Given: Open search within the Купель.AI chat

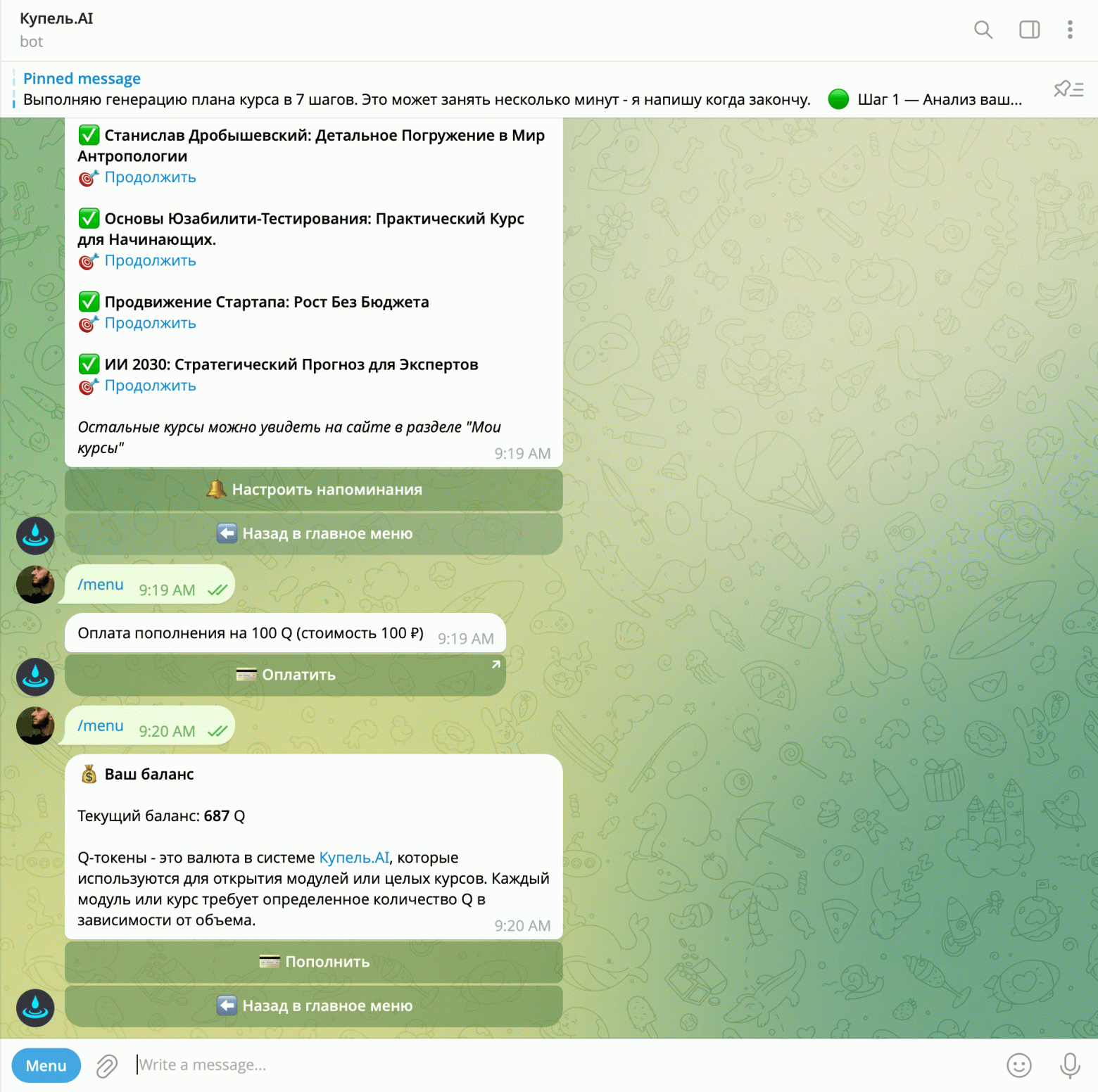Looking at the screenshot, I should pyautogui.click(x=983, y=30).
